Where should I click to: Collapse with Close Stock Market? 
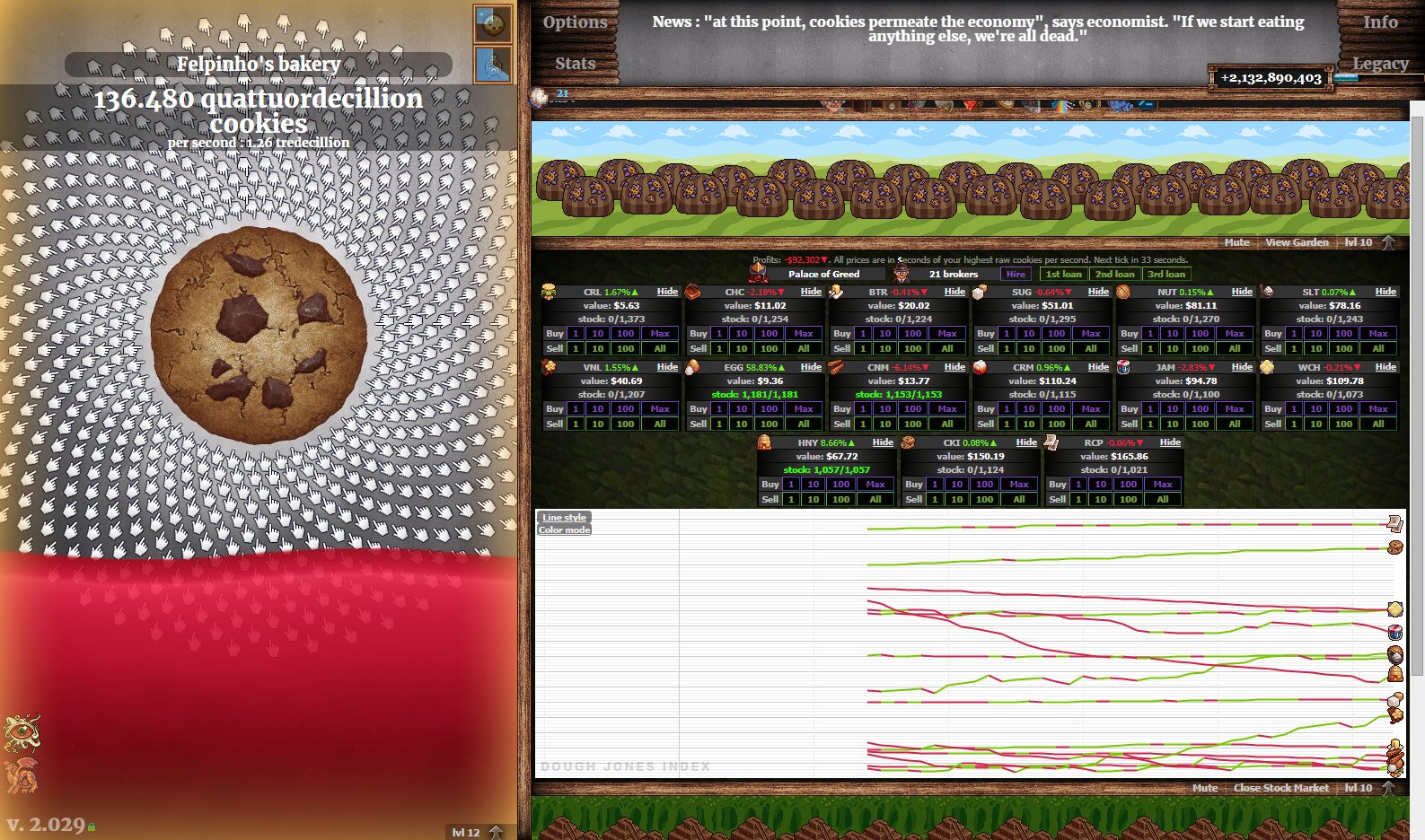(x=1280, y=788)
